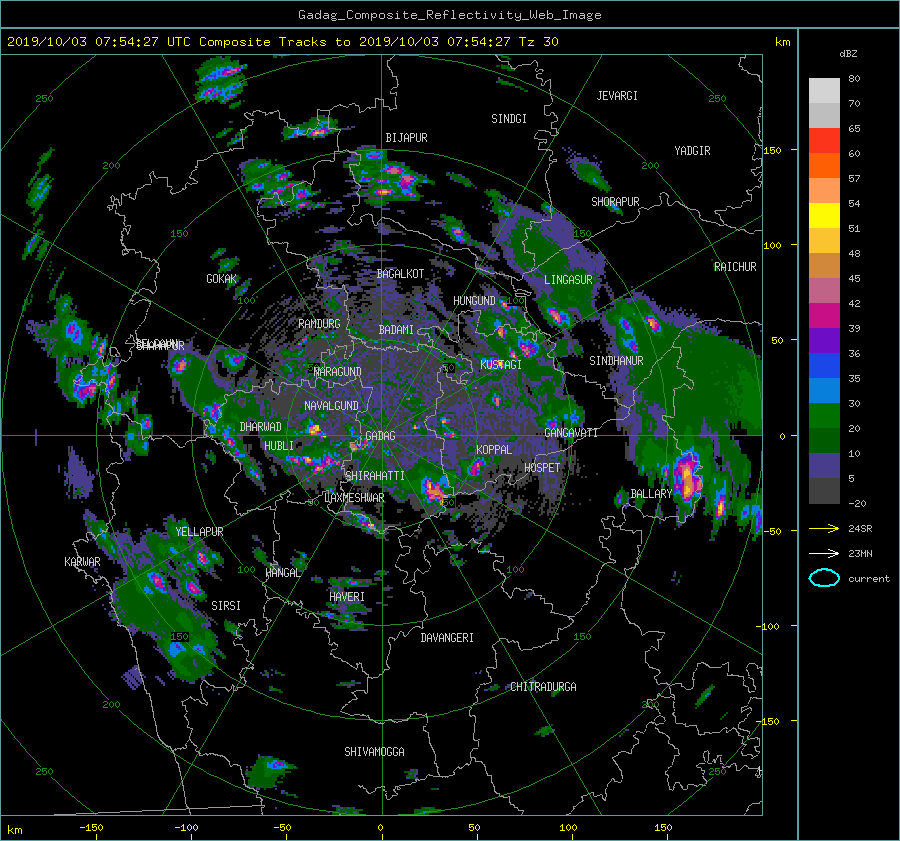Click the DHARWAD city label
The height and width of the screenshot is (841, 900).
(261, 427)
